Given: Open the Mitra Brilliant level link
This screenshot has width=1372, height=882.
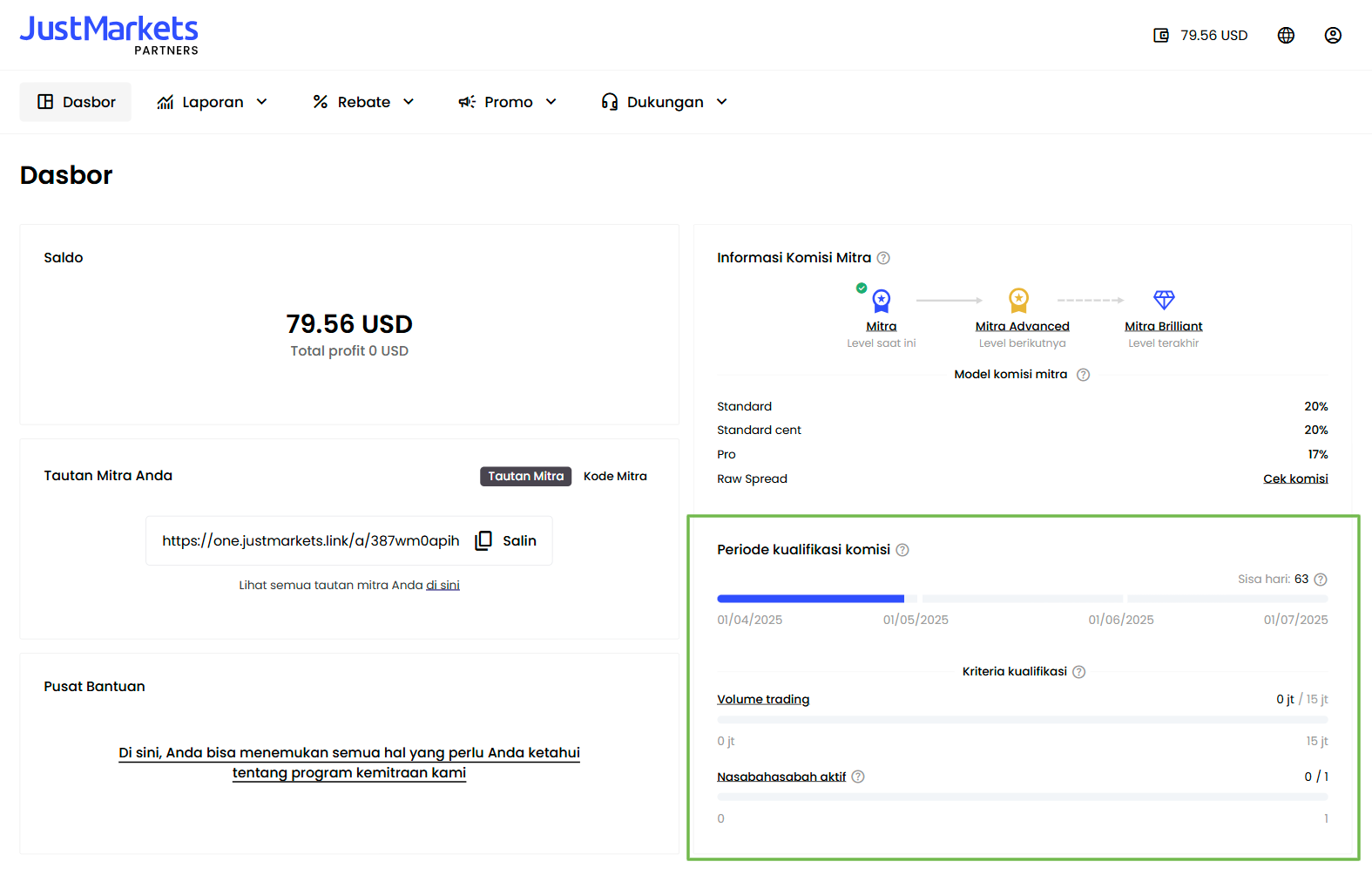Looking at the screenshot, I should click(1164, 327).
